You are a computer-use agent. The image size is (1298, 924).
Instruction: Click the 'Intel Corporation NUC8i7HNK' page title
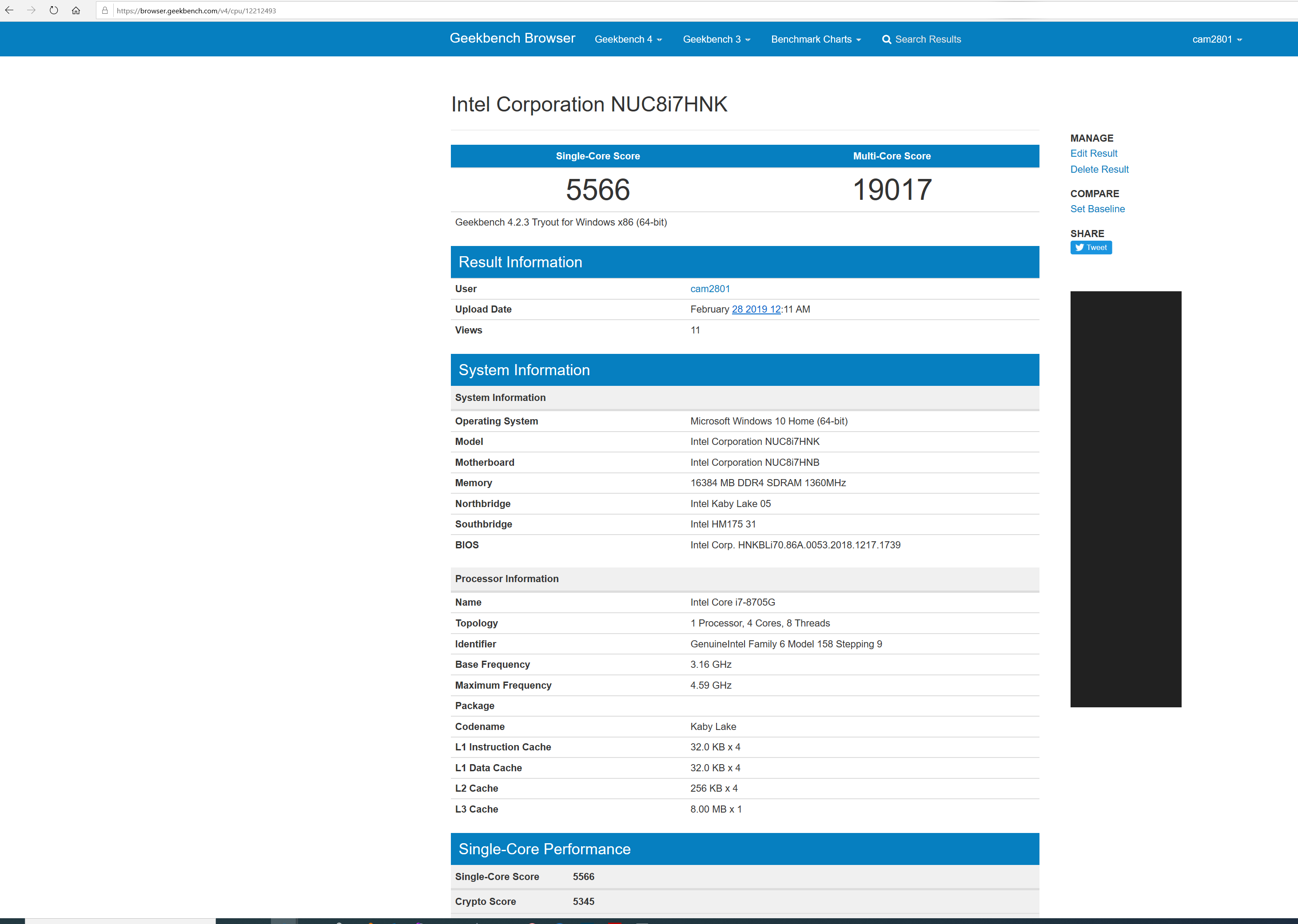pos(589,104)
